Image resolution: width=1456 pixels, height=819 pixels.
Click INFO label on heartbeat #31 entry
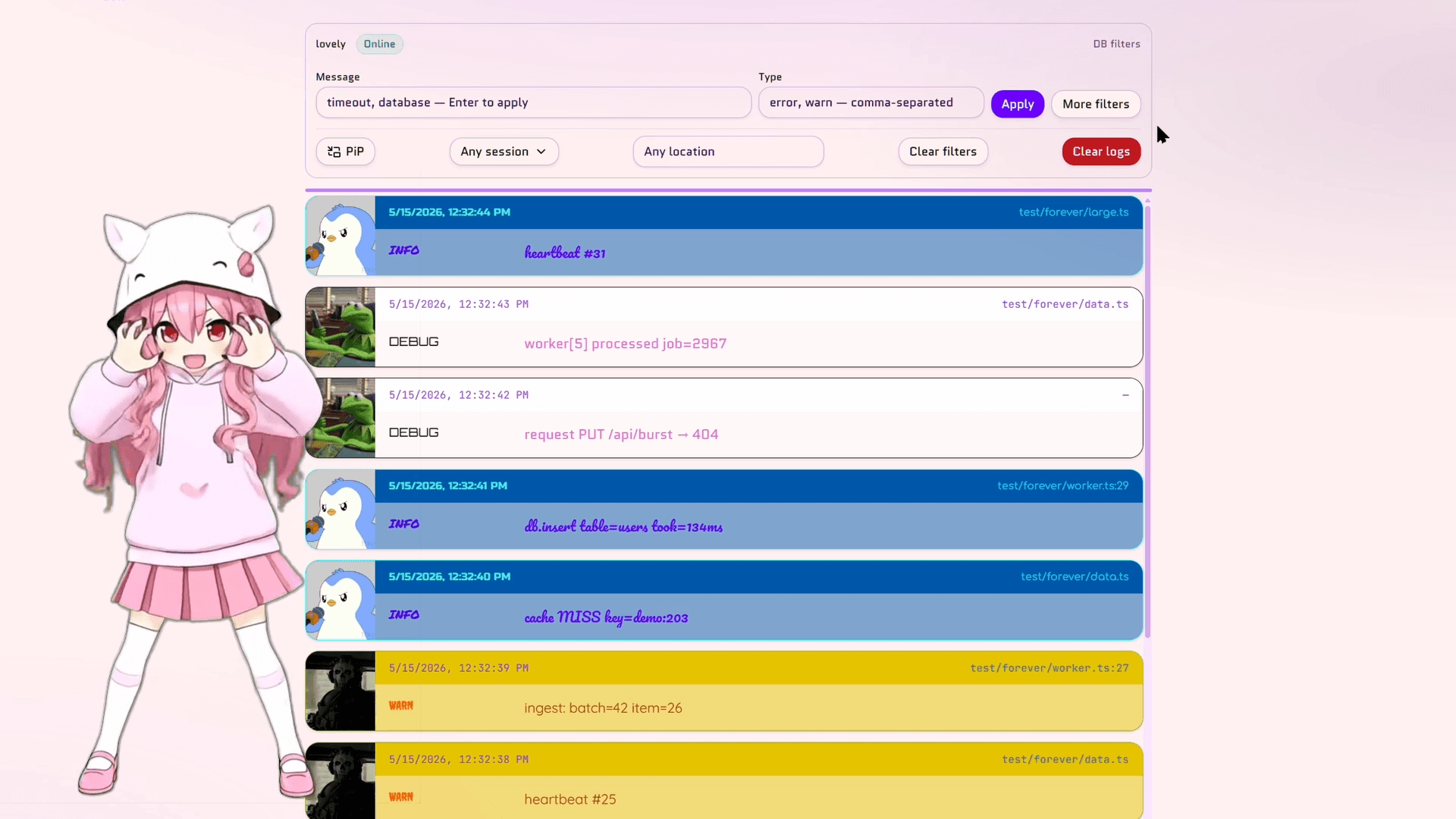tap(403, 250)
